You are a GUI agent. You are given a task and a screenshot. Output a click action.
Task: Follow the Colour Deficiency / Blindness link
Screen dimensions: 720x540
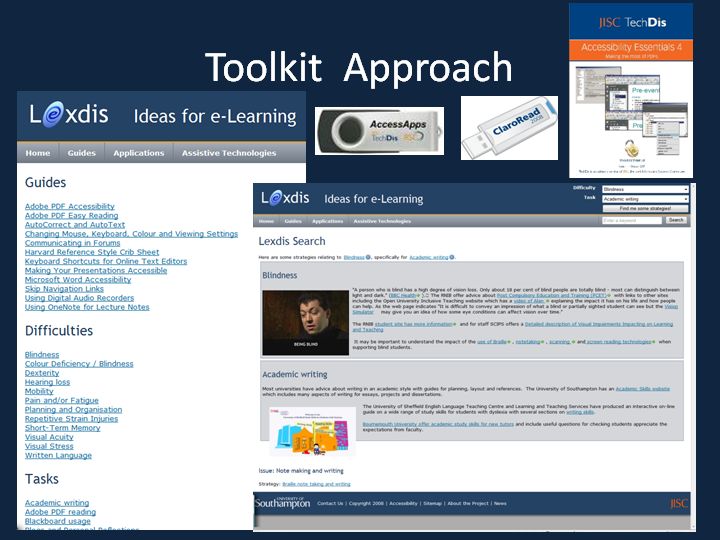(79, 364)
